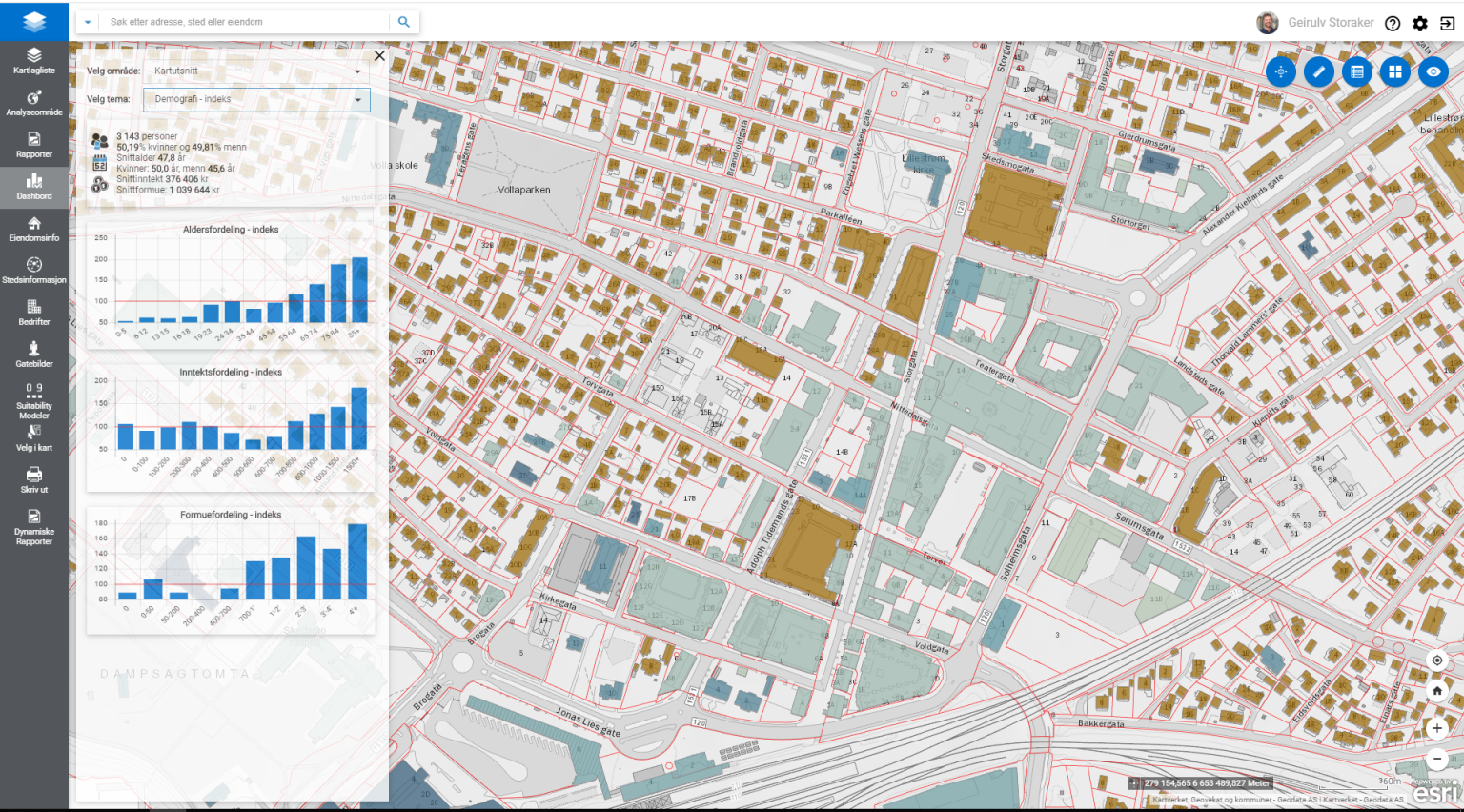Click the blue crosshair map tool button
This screenshot has height=812, width=1464.
[1281, 71]
